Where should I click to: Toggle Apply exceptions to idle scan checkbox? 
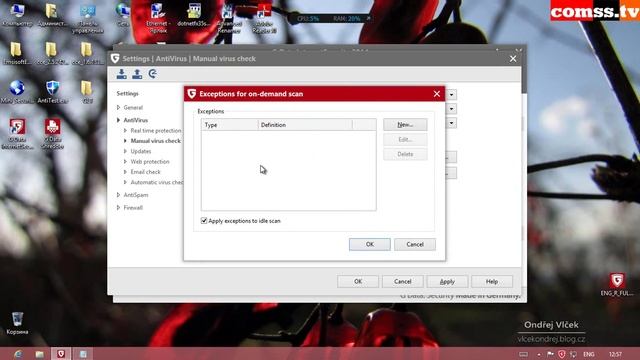[204, 221]
